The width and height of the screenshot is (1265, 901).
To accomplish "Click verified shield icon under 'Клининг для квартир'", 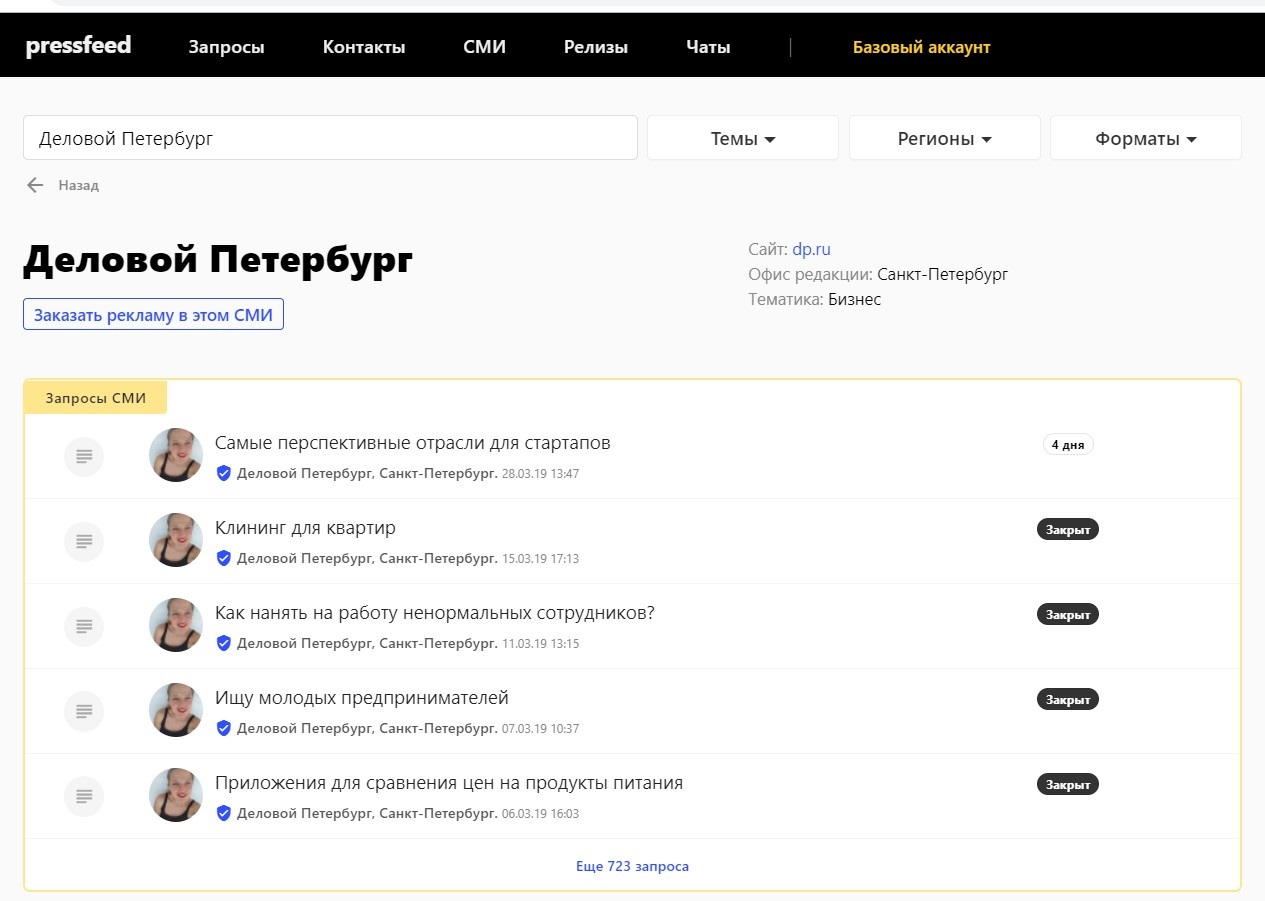I will [x=224, y=558].
